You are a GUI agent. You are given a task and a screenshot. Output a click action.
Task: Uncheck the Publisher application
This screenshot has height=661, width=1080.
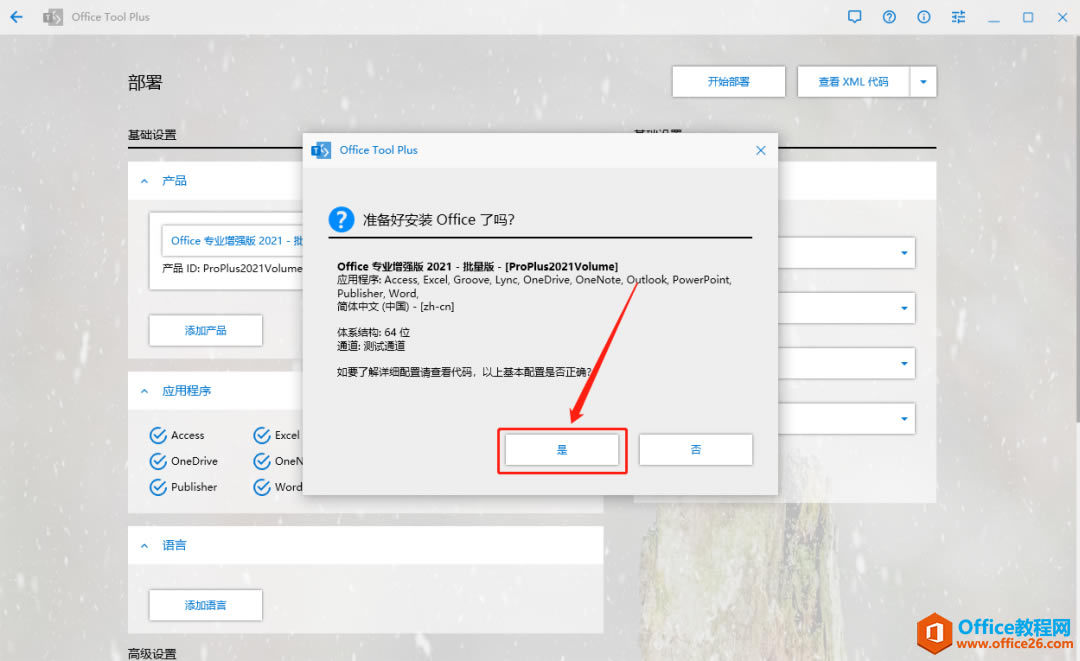158,487
